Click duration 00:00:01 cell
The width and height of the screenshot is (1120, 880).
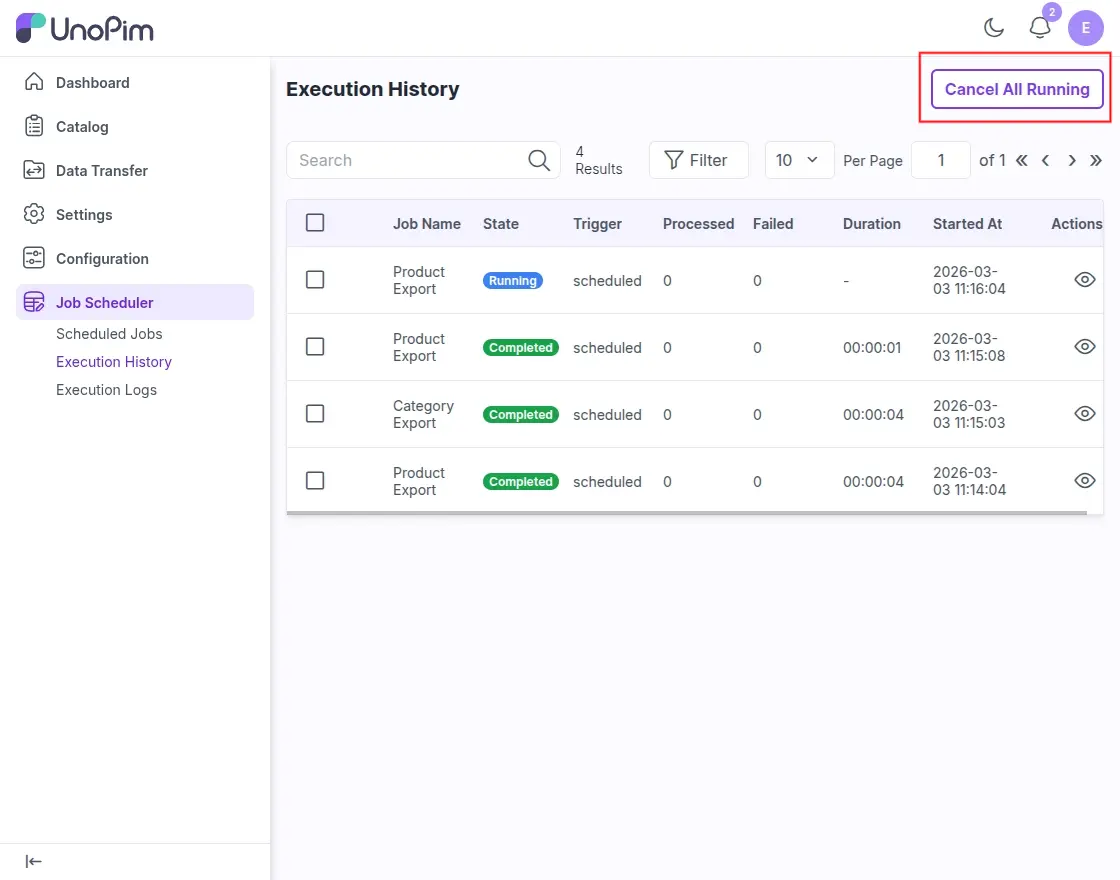(x=871, y=348)
